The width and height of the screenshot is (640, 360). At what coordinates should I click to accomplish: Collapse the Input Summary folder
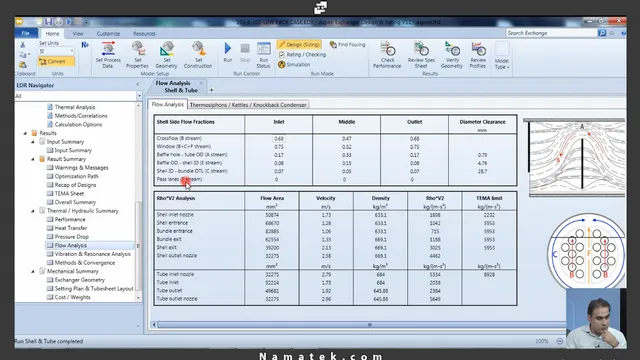(x=33, y=142)
